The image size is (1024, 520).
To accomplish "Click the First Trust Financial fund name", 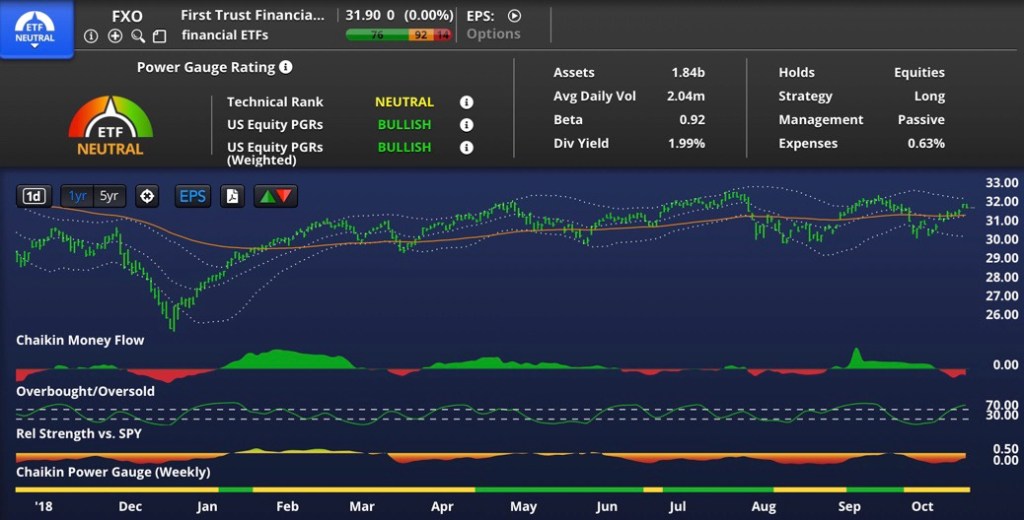I will tap(252, 16).
